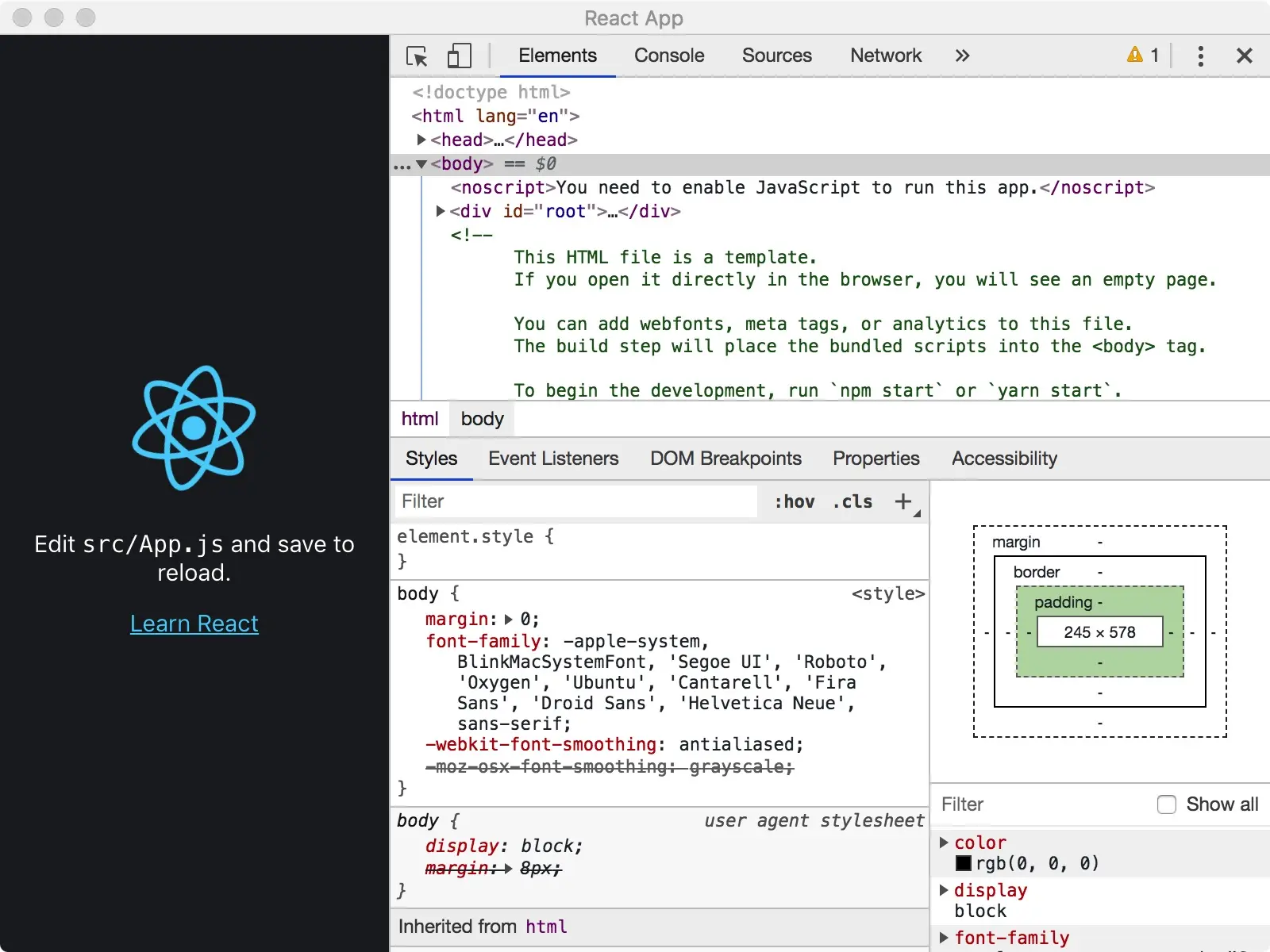1270x952 pixels.
Task: Select the noscript element row
Action: [x=802, y=187]
